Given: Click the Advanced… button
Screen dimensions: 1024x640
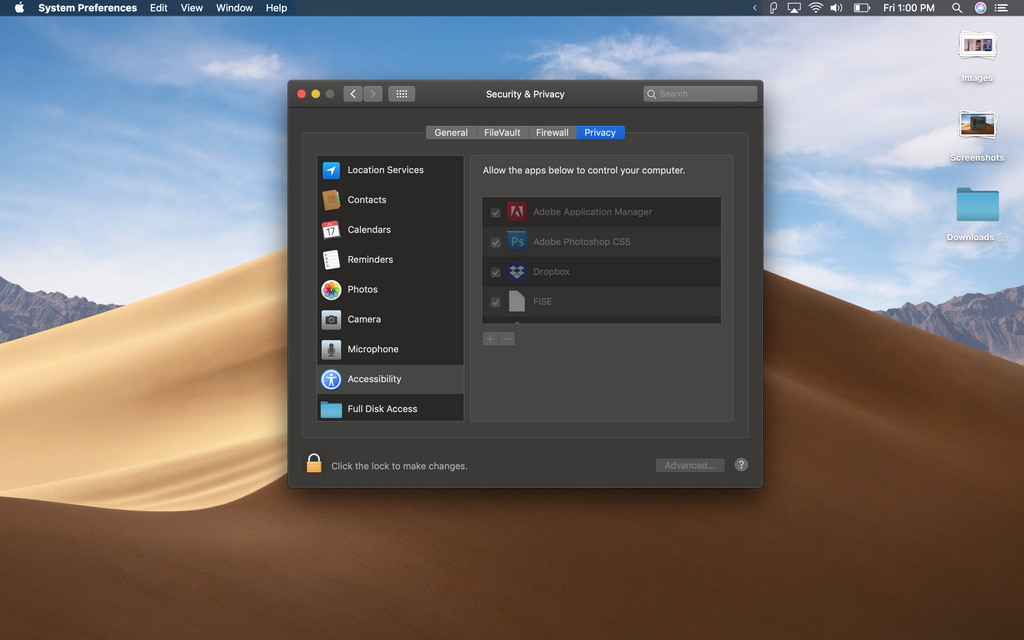Looking at the screenshot, I should coord(689,465).
